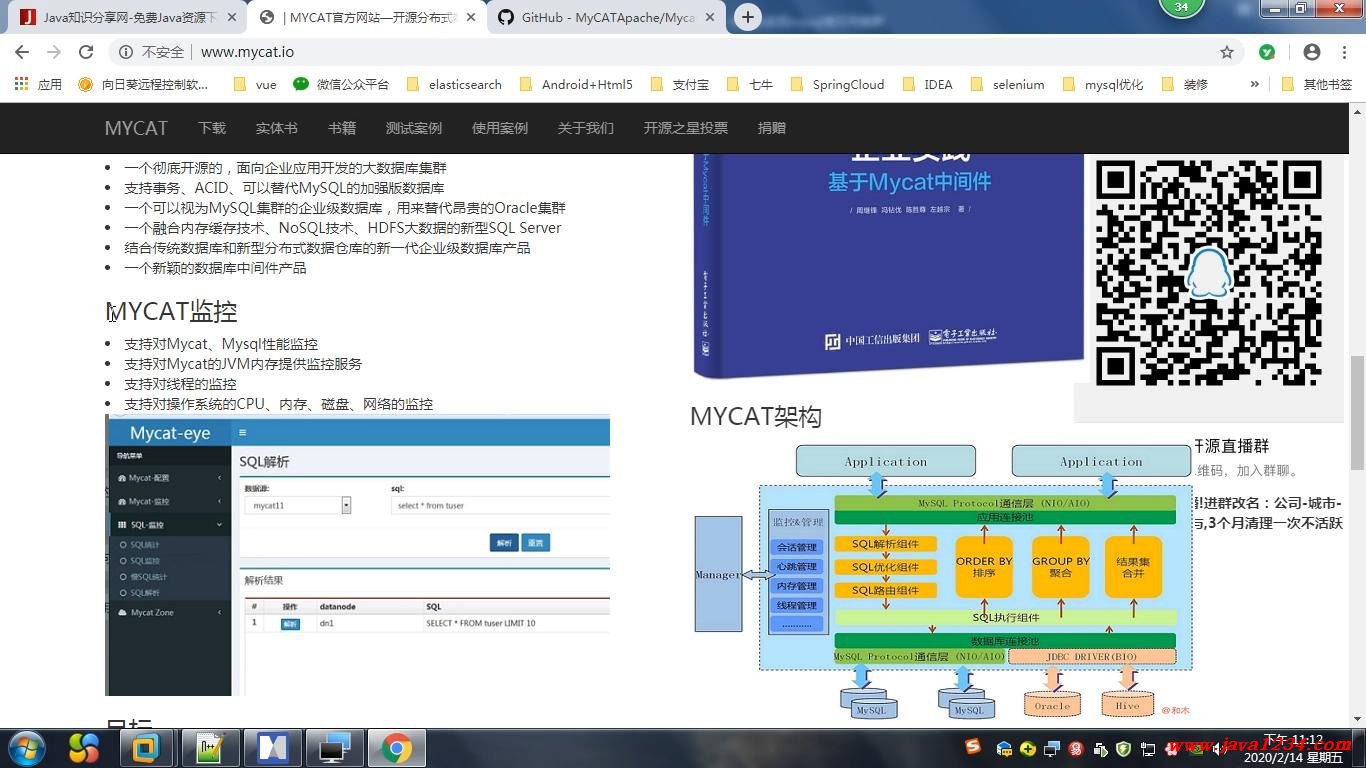Open the Chrome profile avatar menu

click(1312, 52)
